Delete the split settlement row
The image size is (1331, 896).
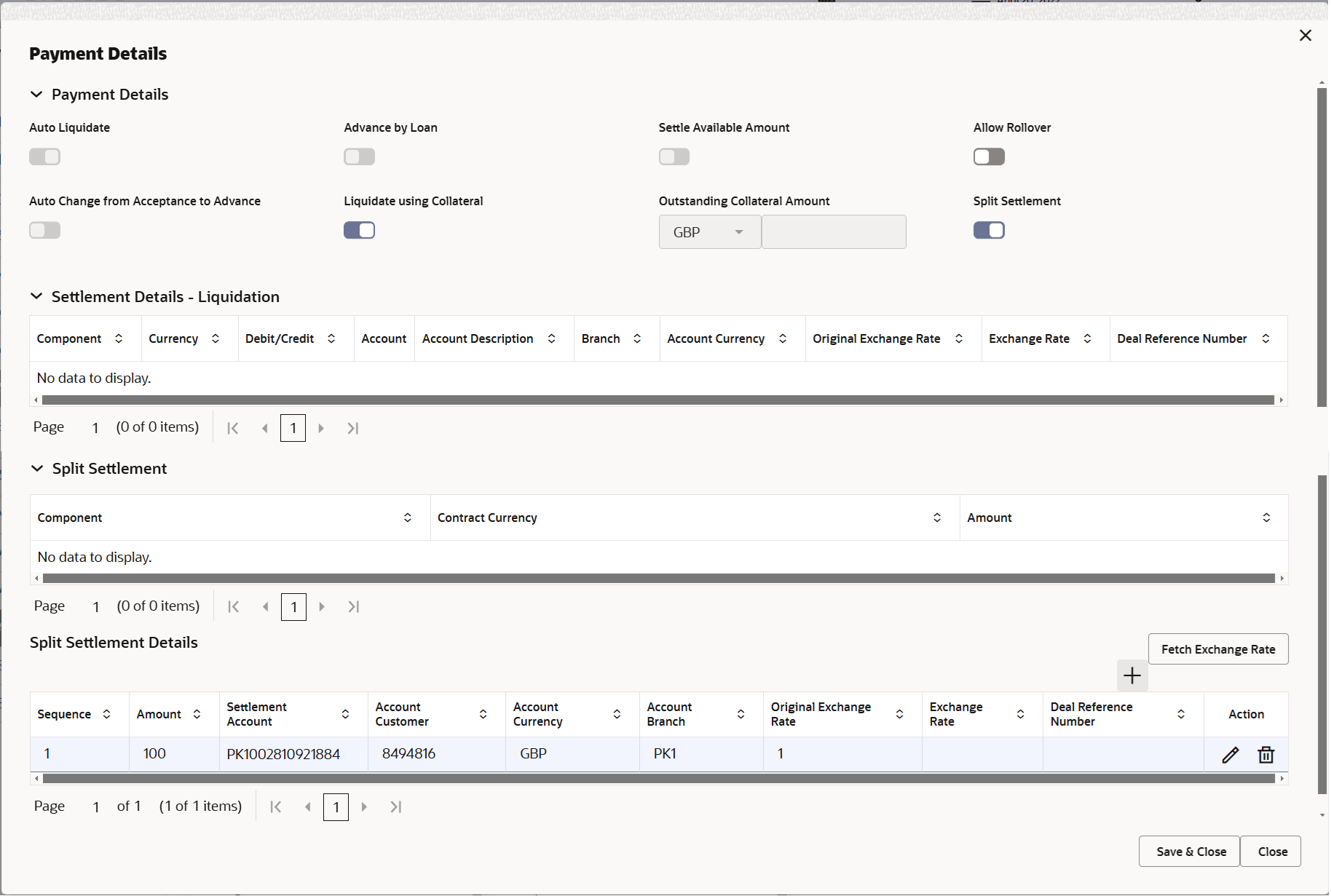pos(1265,754)
